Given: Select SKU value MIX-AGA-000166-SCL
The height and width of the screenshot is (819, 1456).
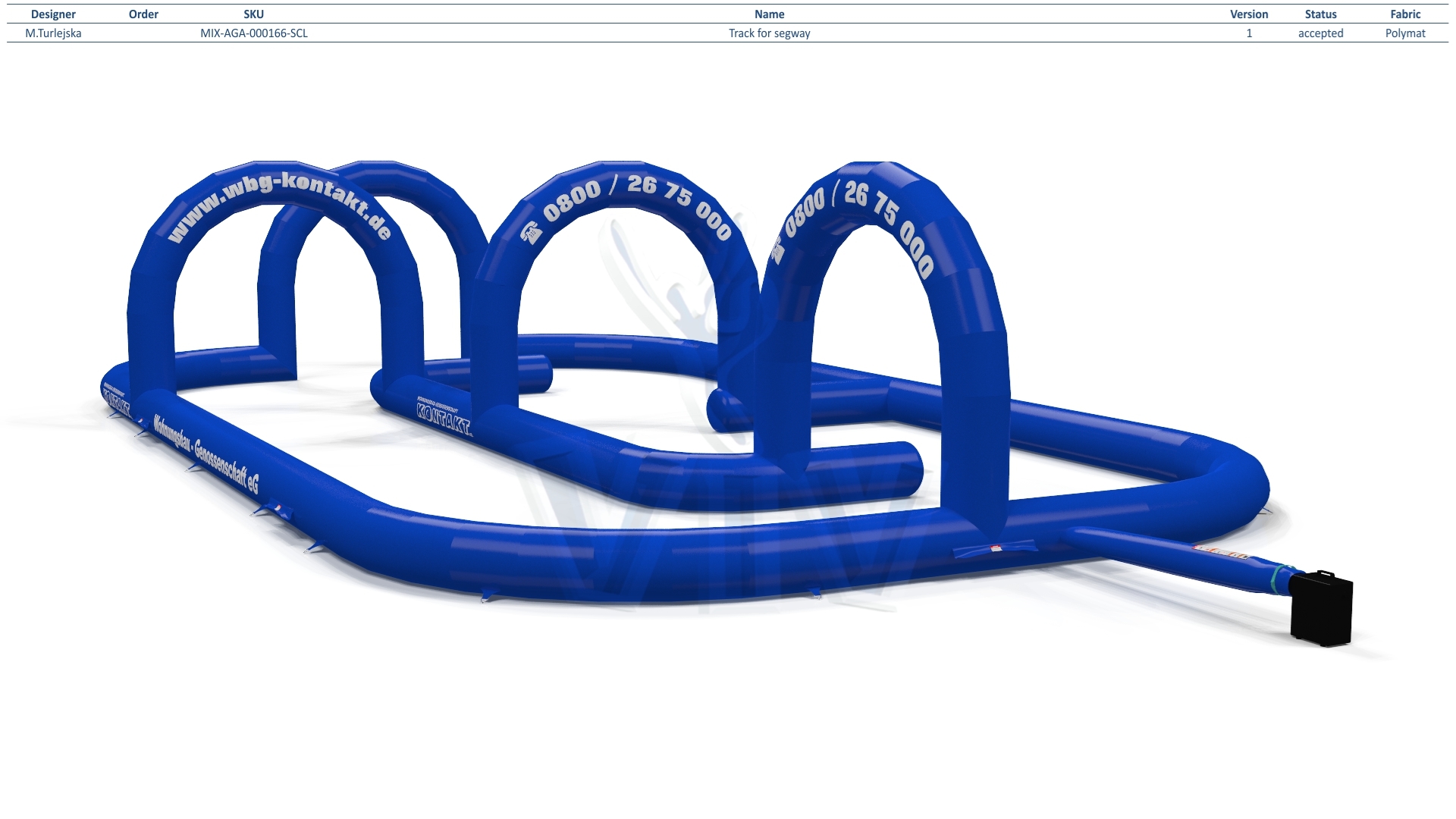Looking at the screenshot, I should 254,33.
